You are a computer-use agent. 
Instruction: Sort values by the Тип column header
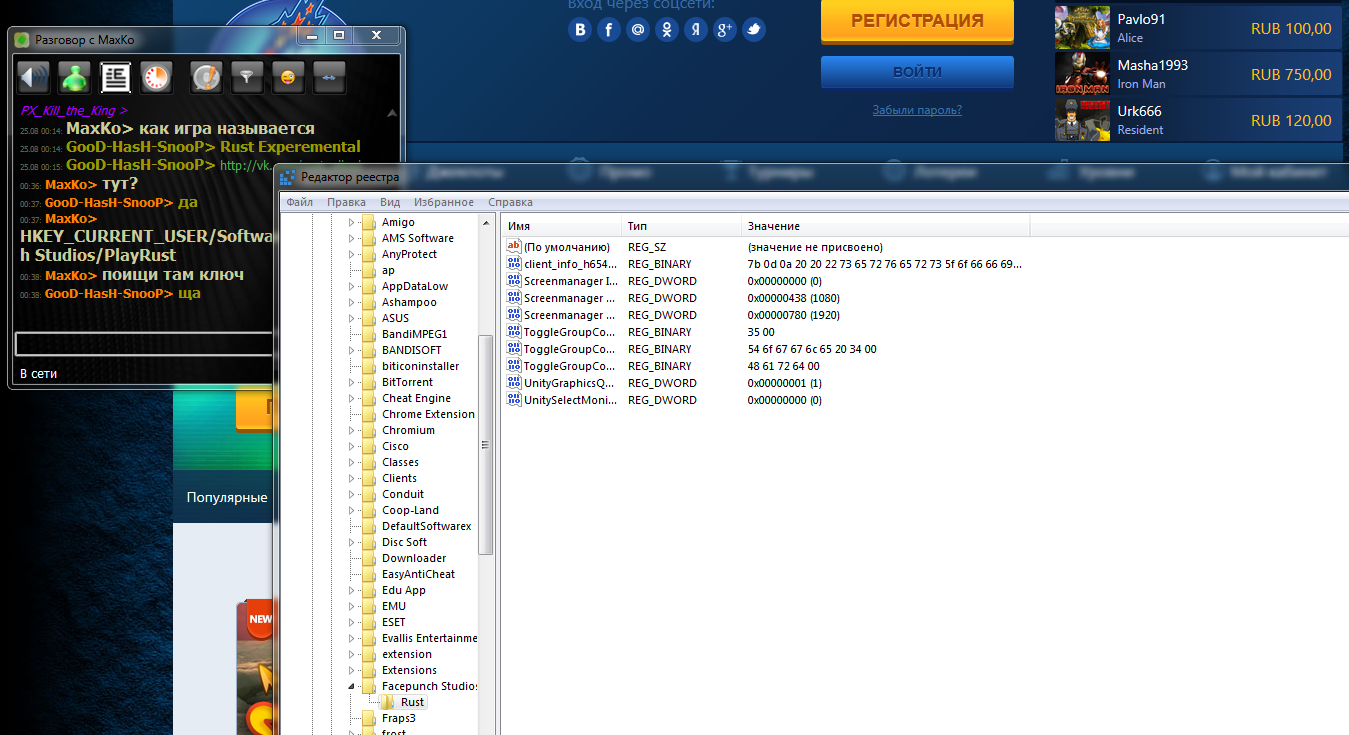681,226
